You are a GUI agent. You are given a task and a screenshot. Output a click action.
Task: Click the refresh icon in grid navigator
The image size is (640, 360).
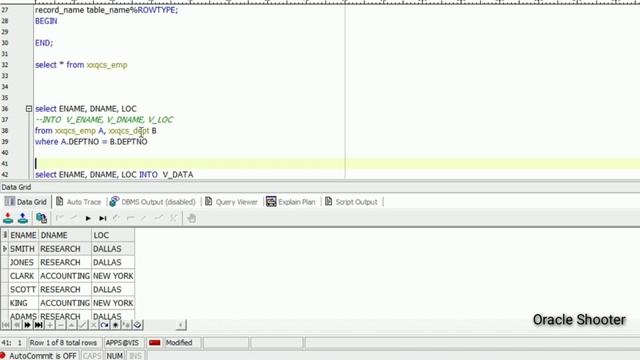104,325
